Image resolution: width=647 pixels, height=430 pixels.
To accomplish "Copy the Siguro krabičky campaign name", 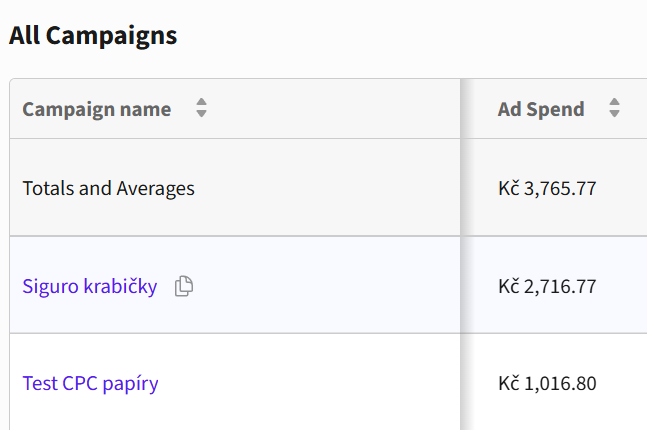I will pos(184,286).
